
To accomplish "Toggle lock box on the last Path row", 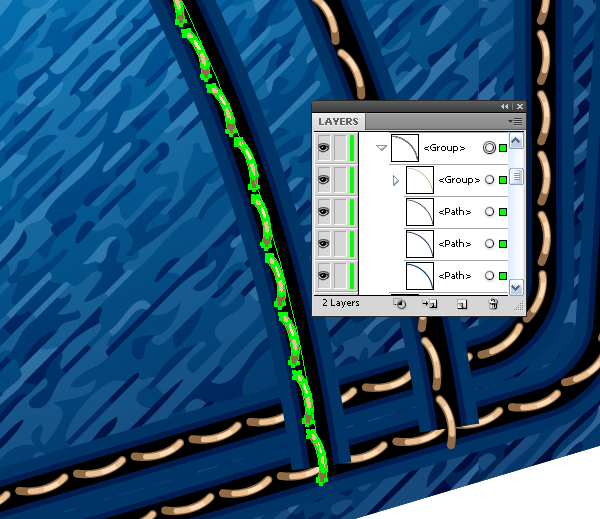I will pyautogui.click(x=340, y=276).
